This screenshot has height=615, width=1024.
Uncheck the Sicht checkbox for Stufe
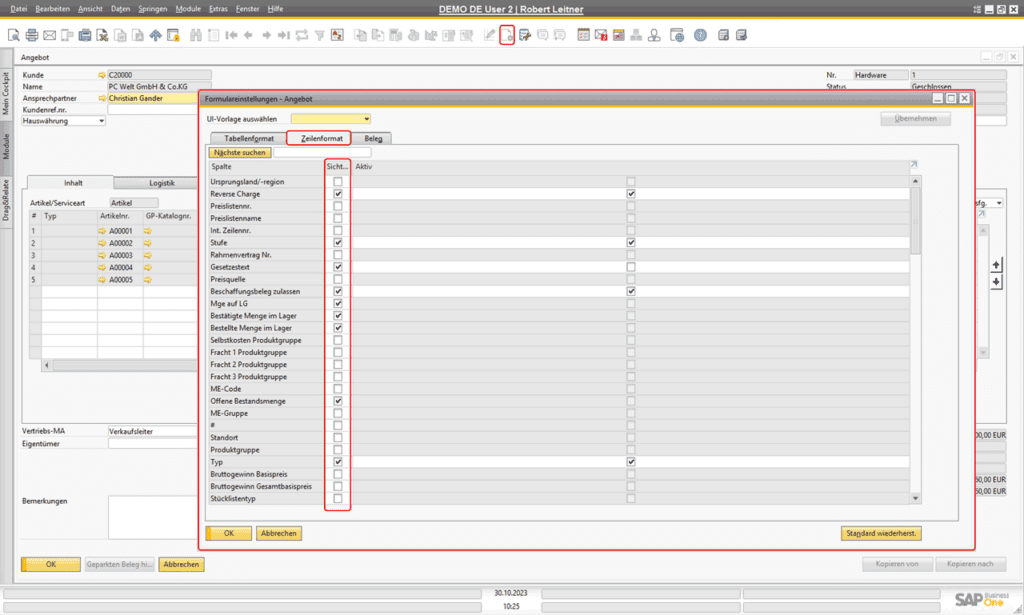pos(337,242)
